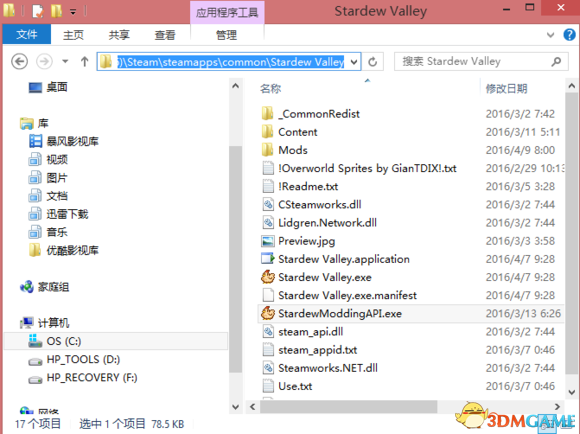Expand the ribbon with the chevron

coord(550,35)
